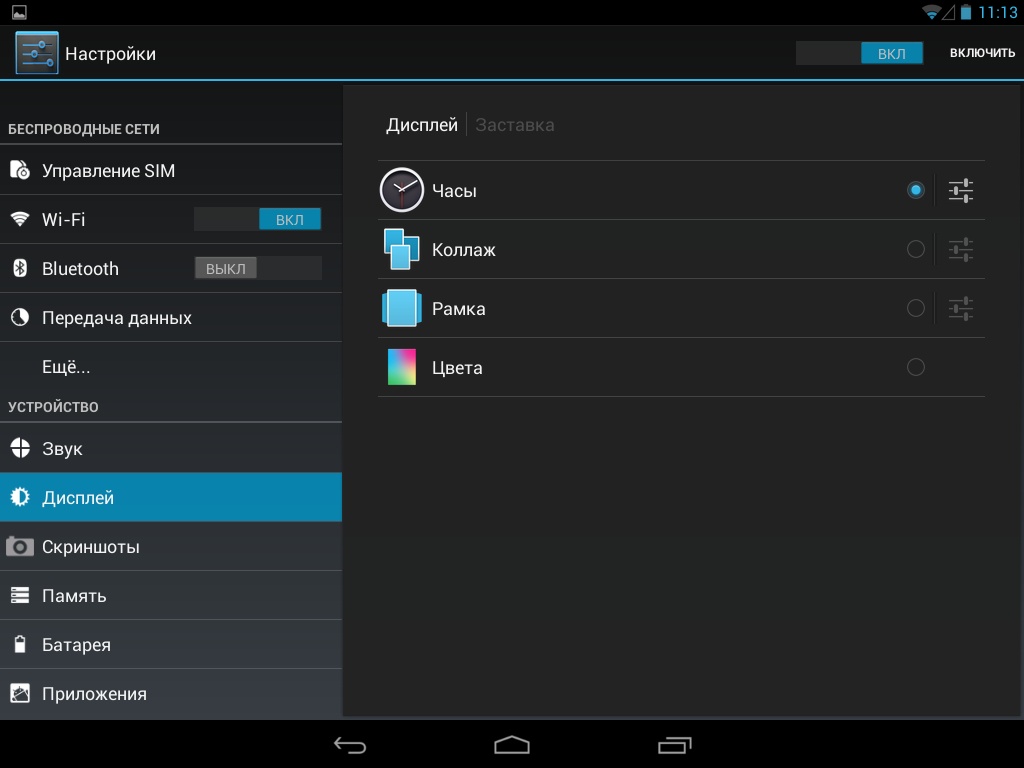The image size is (1024, 768).
Task: Tap the Часы clock icon
Action: [x=402, y=190]
